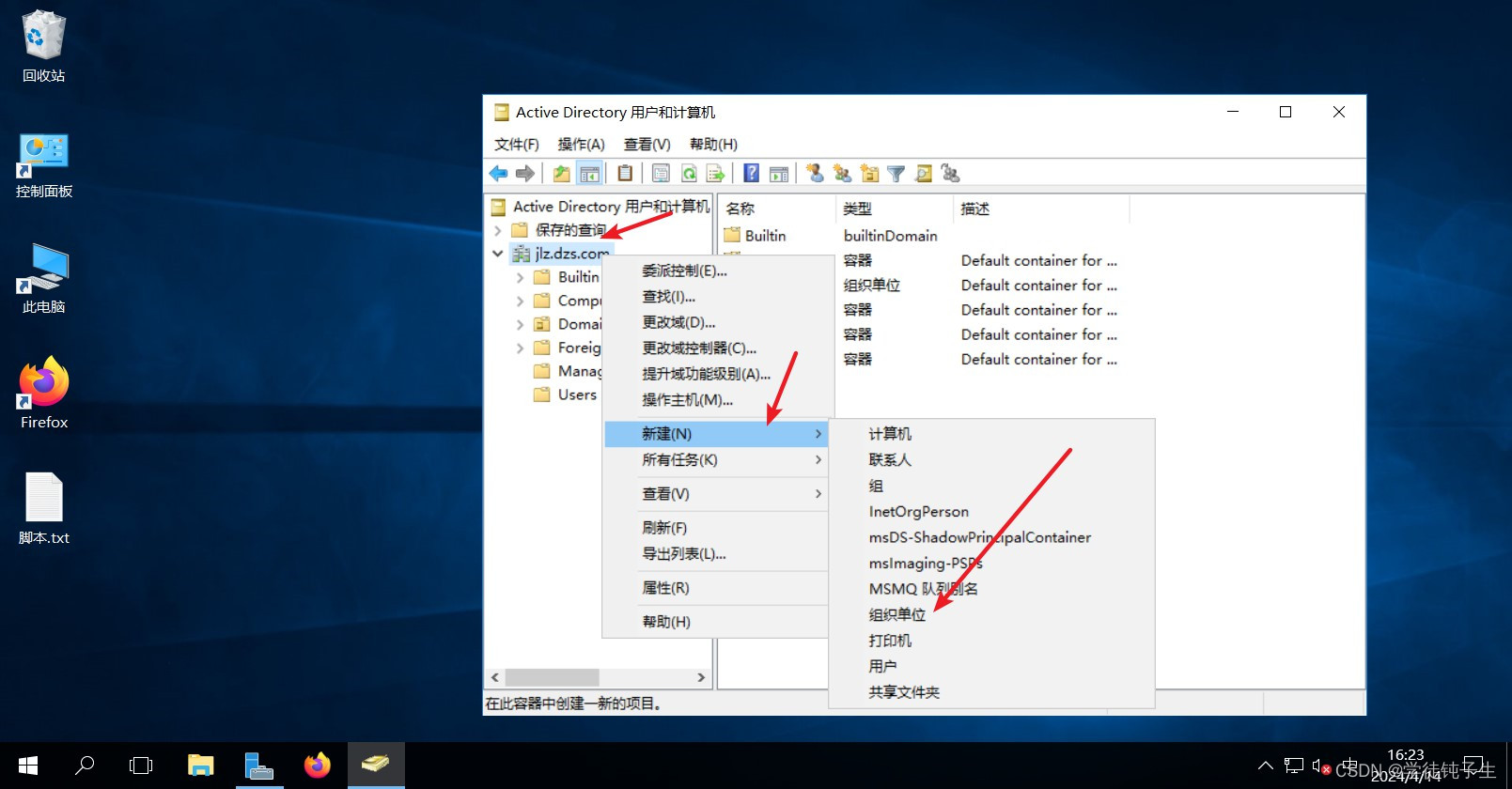The image size is (1512, 789).
Task: Click the Up one level folder icon
Action: point(562,173)
